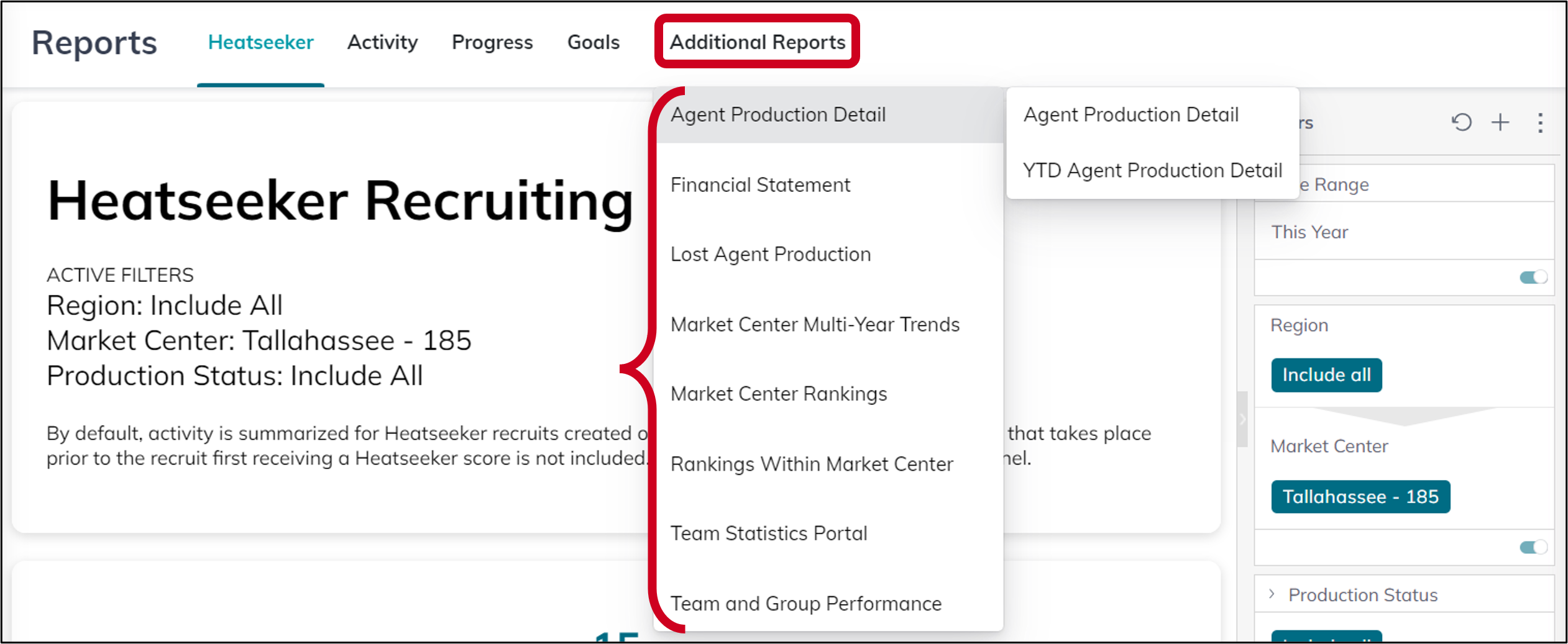Open the This Year date range selector
The height and width of the screenshot is (644, 1568).
pos(1309,232)
